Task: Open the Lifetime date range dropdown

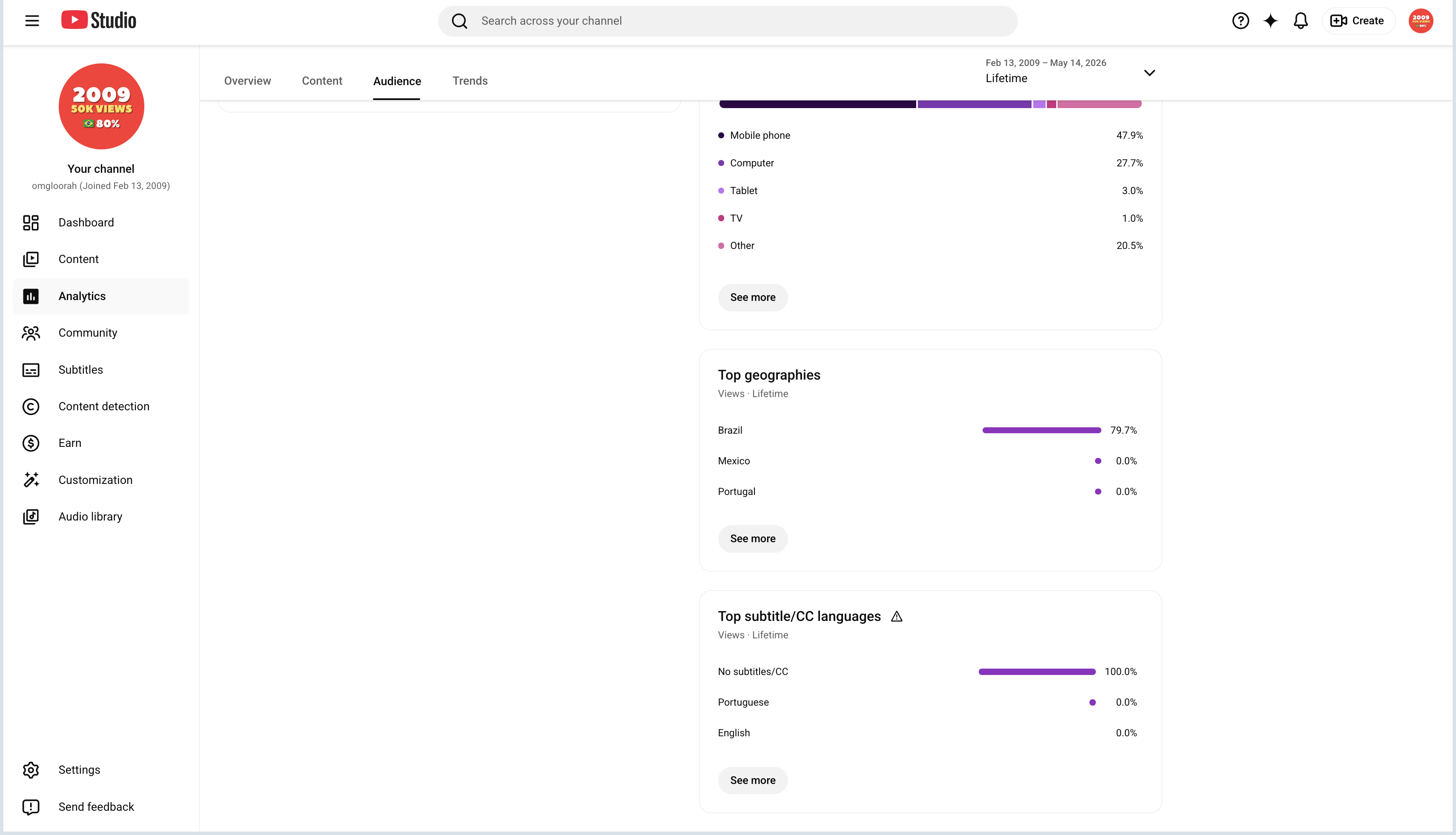Action: [1070, 71]
